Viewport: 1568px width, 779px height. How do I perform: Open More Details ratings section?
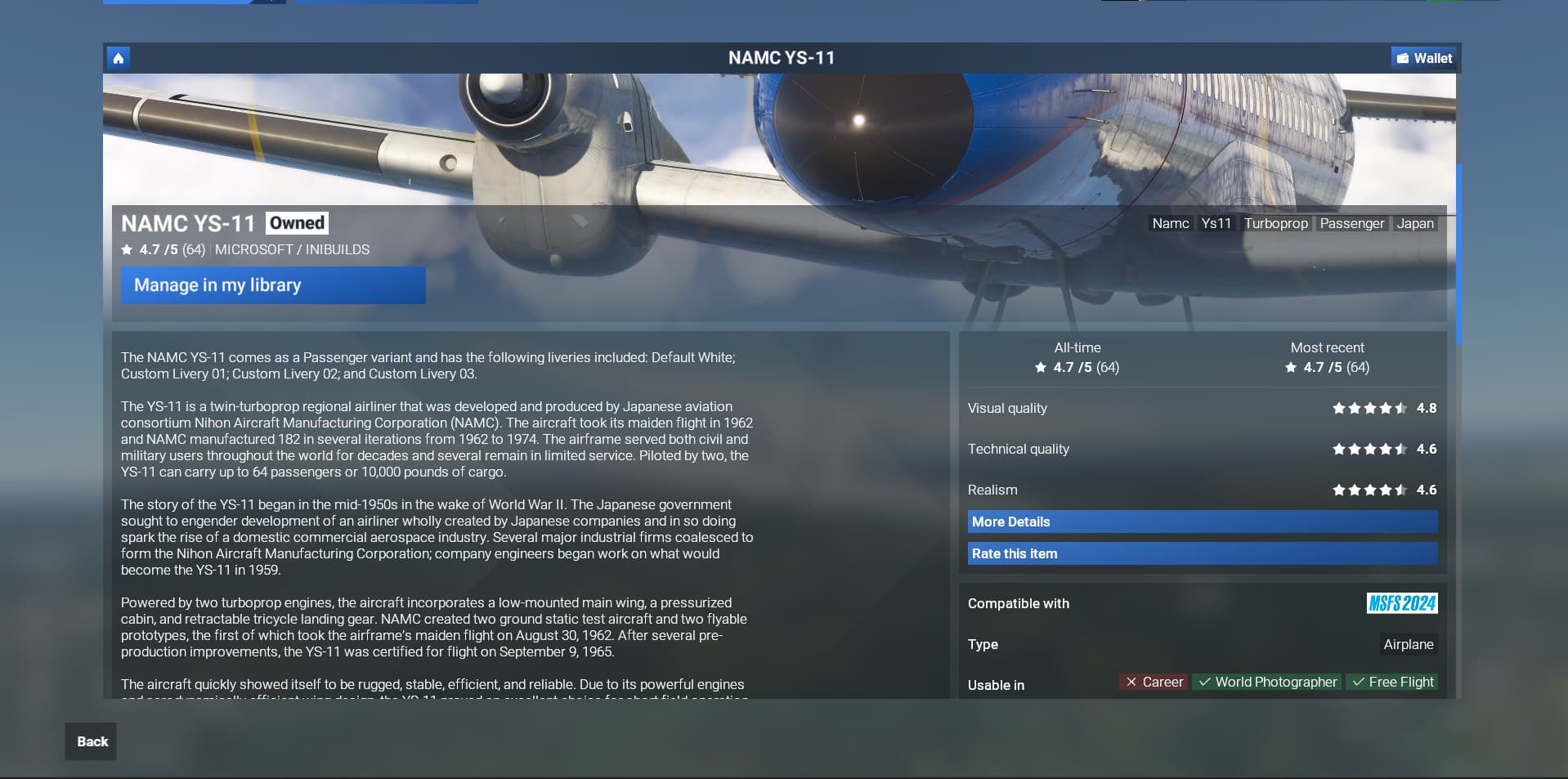1203,522
